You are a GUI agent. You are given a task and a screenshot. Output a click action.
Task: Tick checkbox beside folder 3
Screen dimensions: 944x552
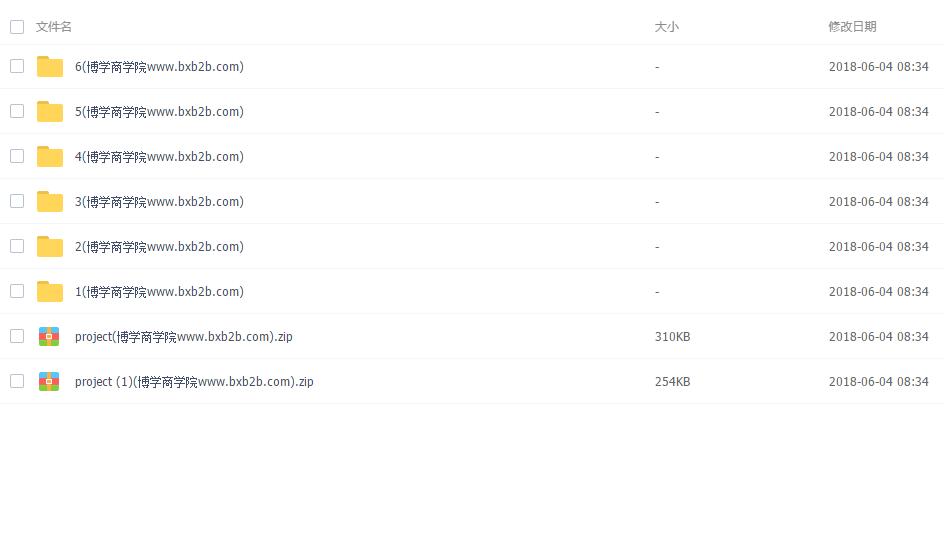(17, 201)
